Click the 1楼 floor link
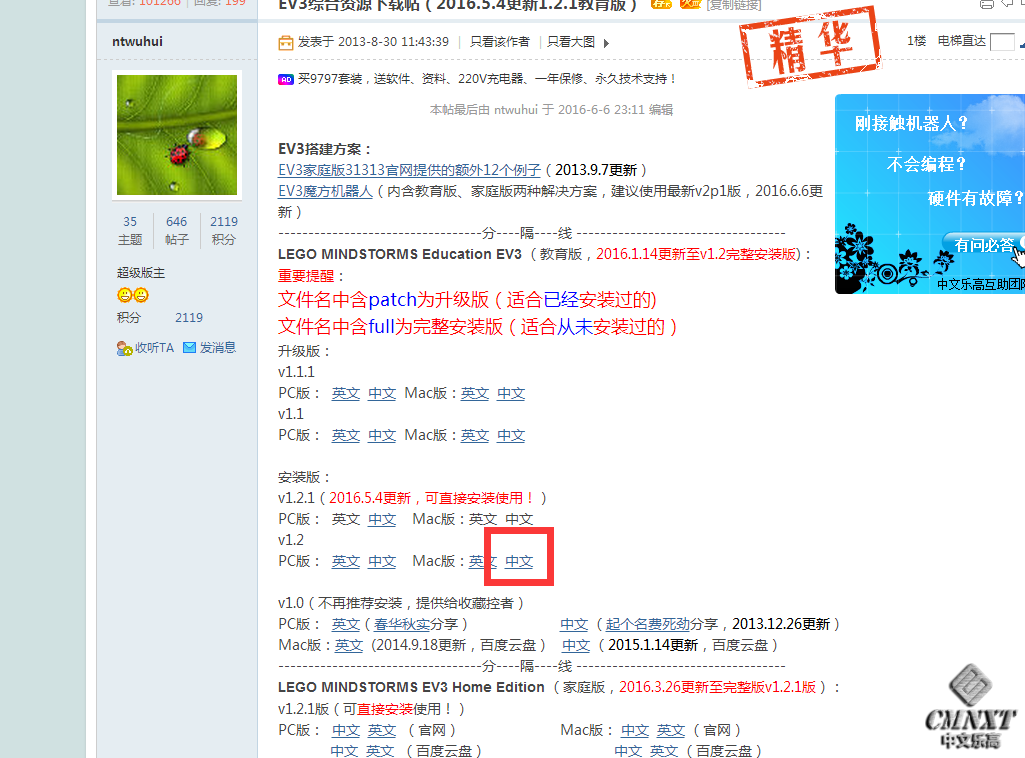This screenshot has height=758, width=1025. point(916,41)
